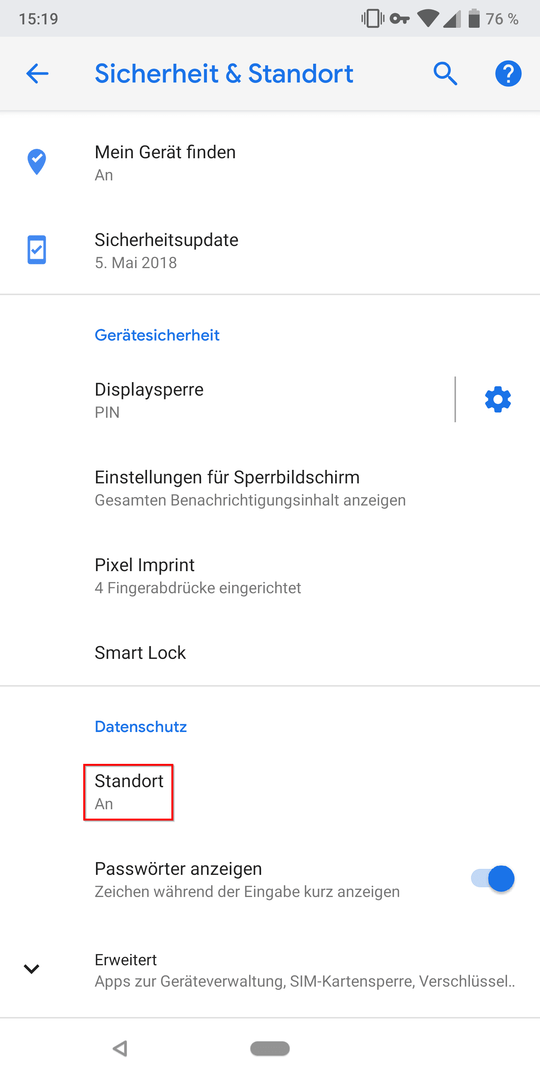Viewport: 540px width, 1080px height.
Task: Open Pixel Imprint fingerprints setting
Action: (x=270, y=575)
